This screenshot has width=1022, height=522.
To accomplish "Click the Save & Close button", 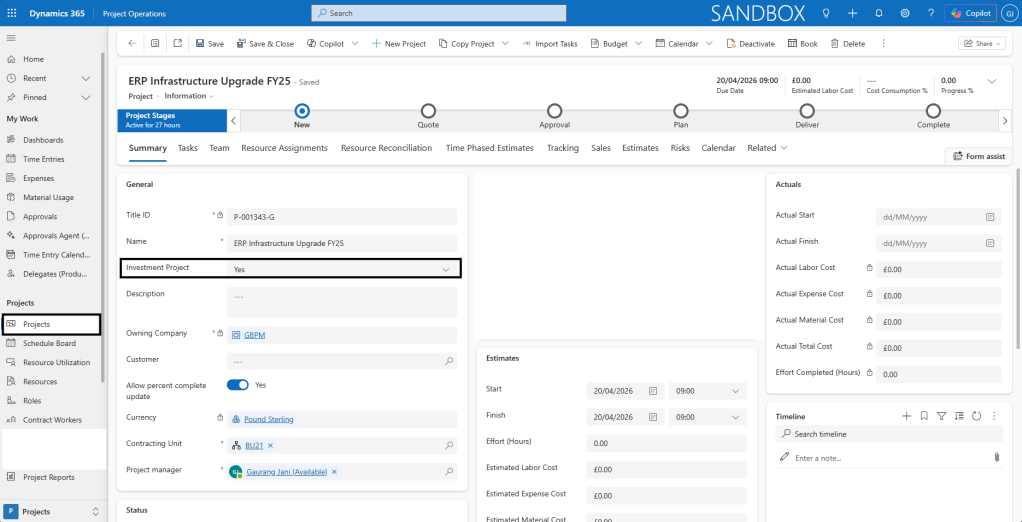I will pos(264,44).
